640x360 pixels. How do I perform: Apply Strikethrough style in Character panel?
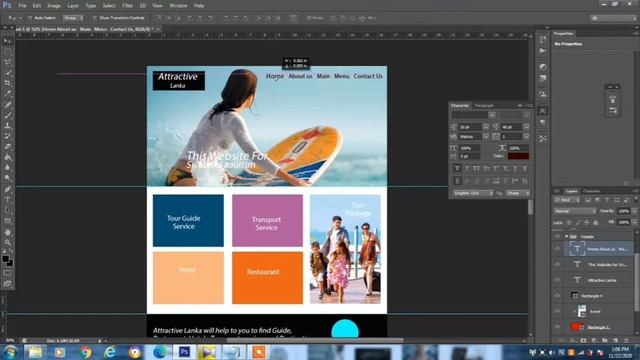pyautogui.click(x=525, y=168)
